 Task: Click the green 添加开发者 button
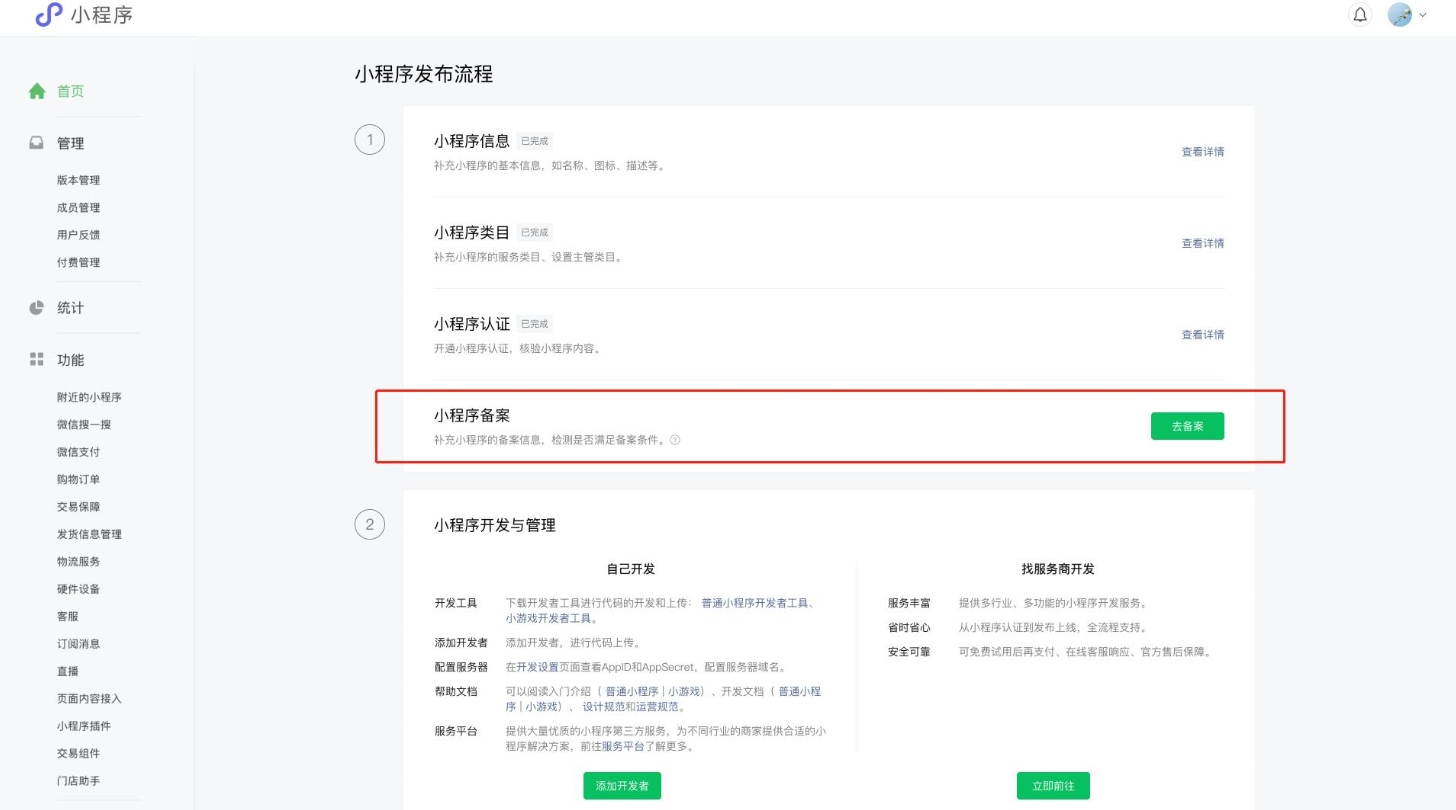tap(622, 786)
